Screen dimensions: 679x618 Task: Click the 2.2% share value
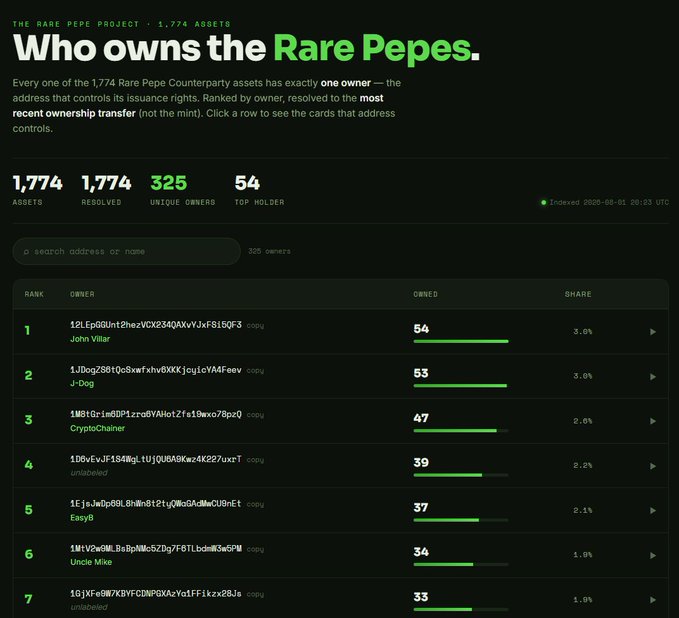click(x=582, y=466)
